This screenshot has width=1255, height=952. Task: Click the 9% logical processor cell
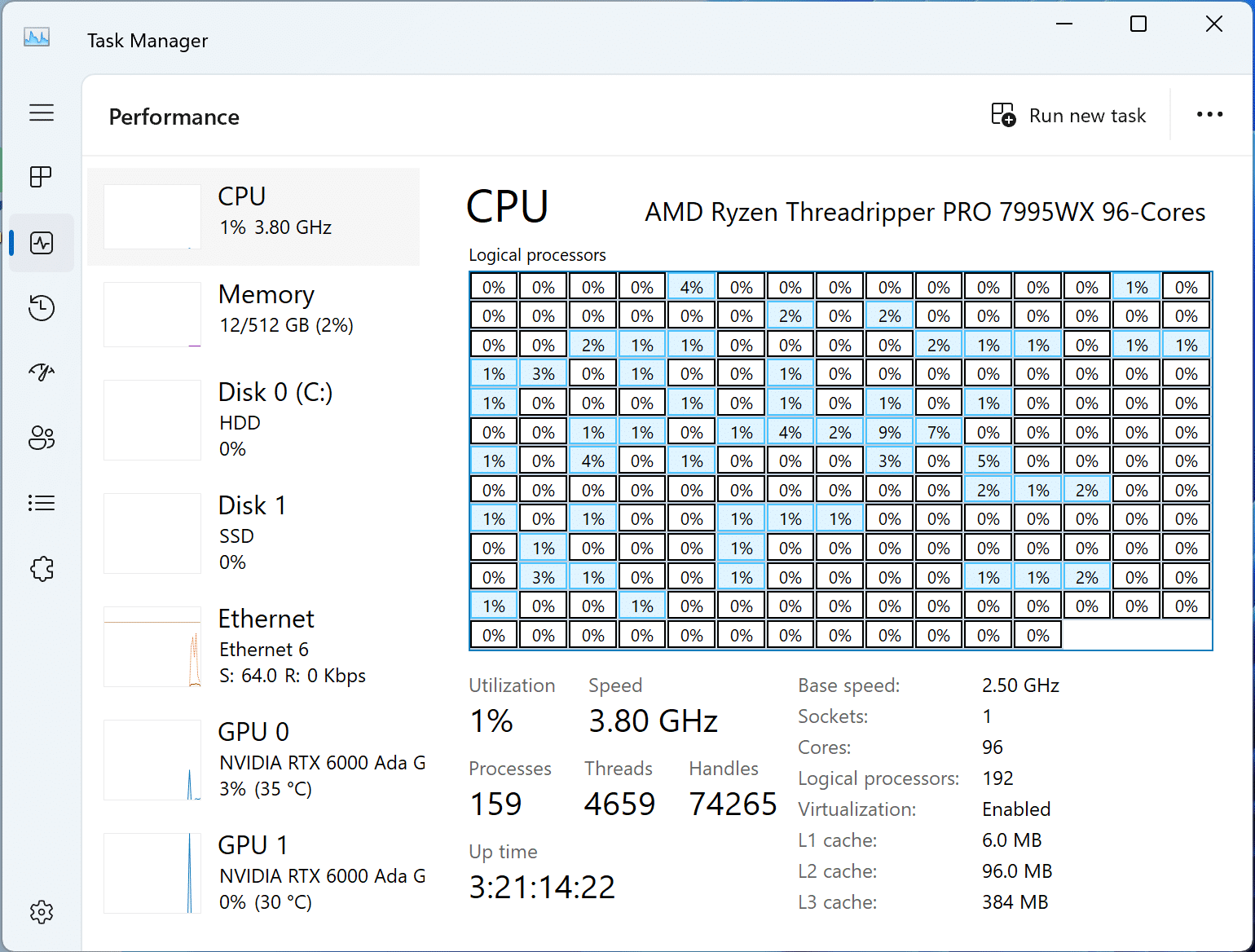(889, 432)
